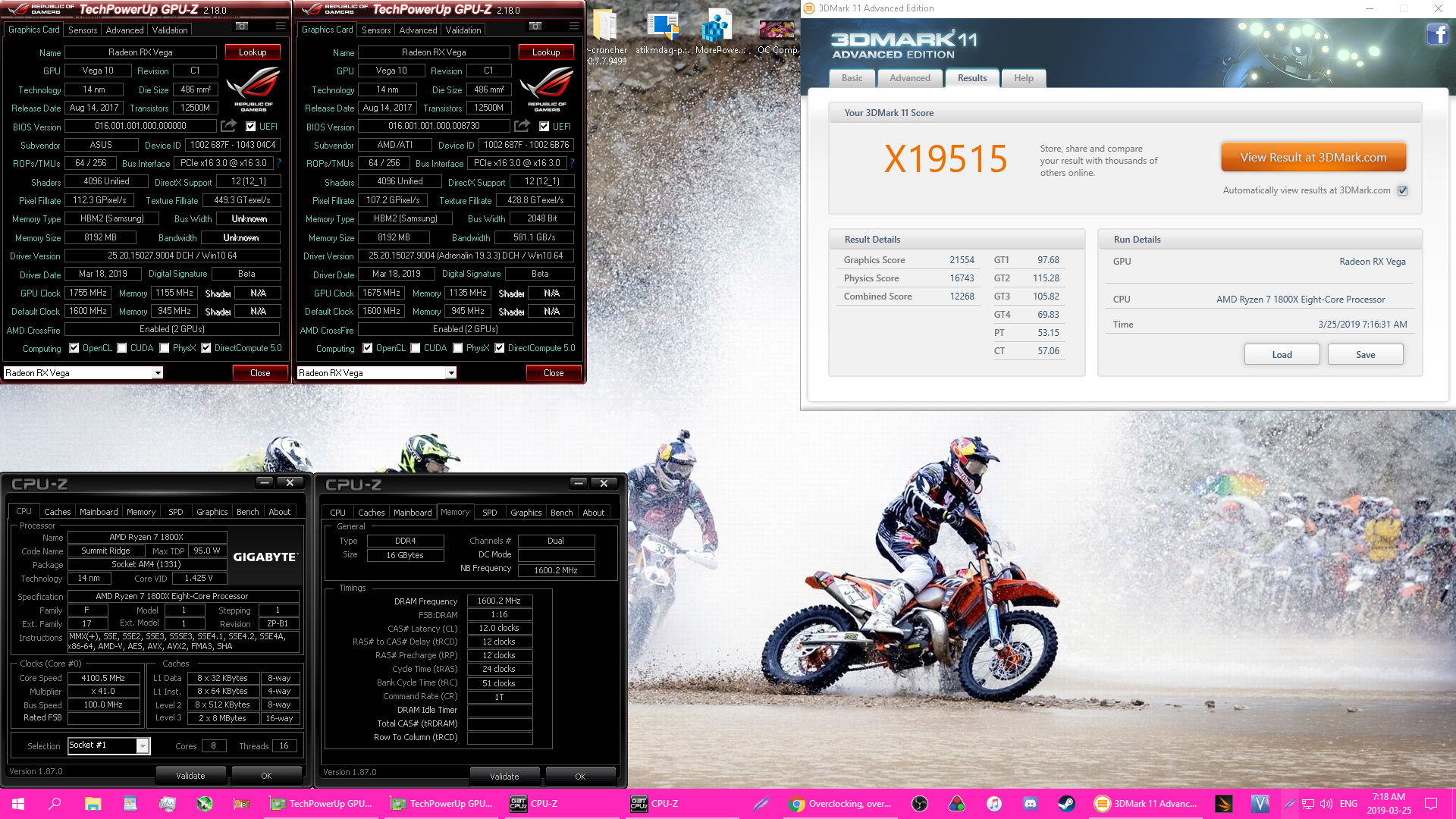The height and width of the screenshot is (819, 1456).
Task: Click Lookup button in AMD/ATI GPU-Z window
Action: click(546, 52)
